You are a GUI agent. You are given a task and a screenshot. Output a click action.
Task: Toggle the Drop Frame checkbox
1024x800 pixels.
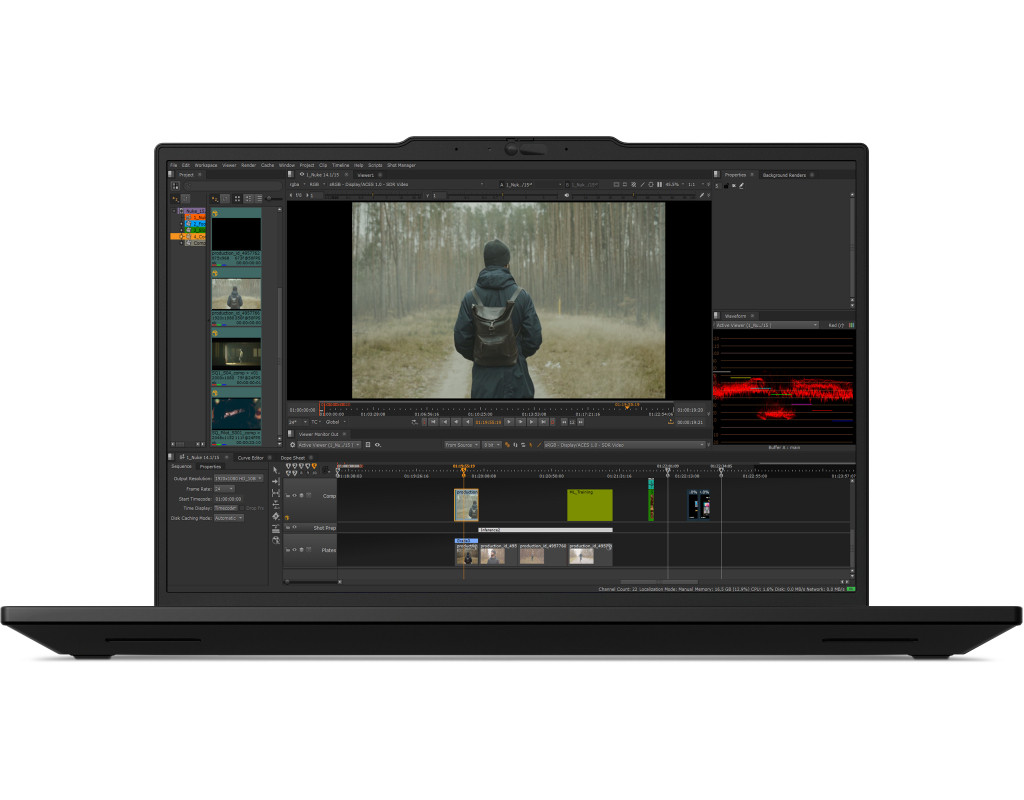coord(242,508)
